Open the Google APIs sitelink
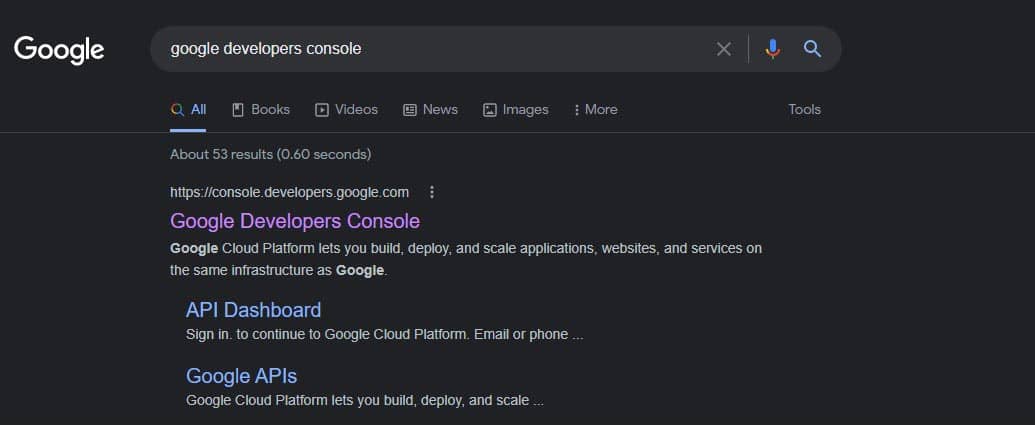The height and width of the screenshot is (426, 1035). coord(241,376)
